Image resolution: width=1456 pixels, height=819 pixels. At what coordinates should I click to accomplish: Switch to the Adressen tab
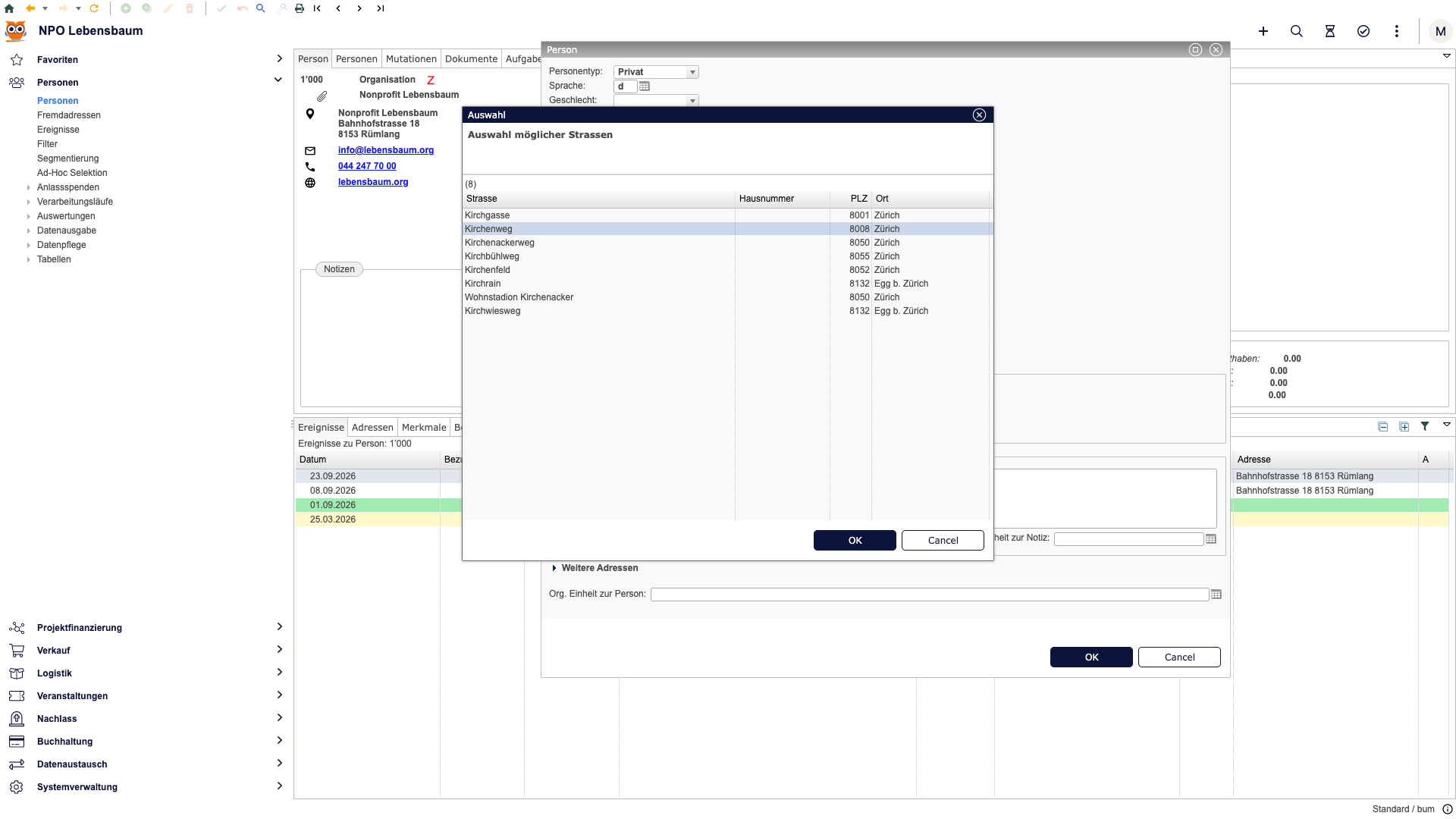click(372, 428)
